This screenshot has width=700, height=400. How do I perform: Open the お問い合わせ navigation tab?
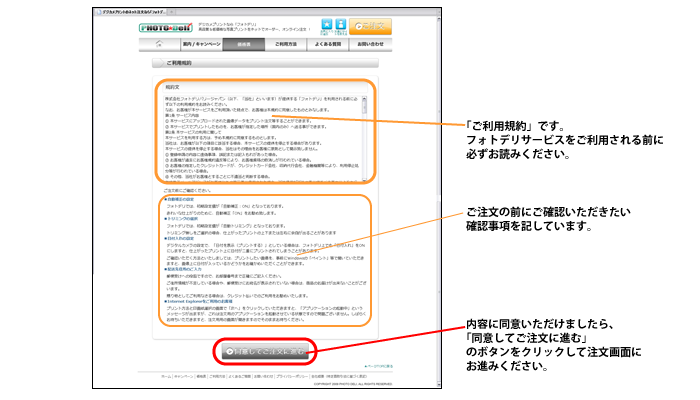368,45
